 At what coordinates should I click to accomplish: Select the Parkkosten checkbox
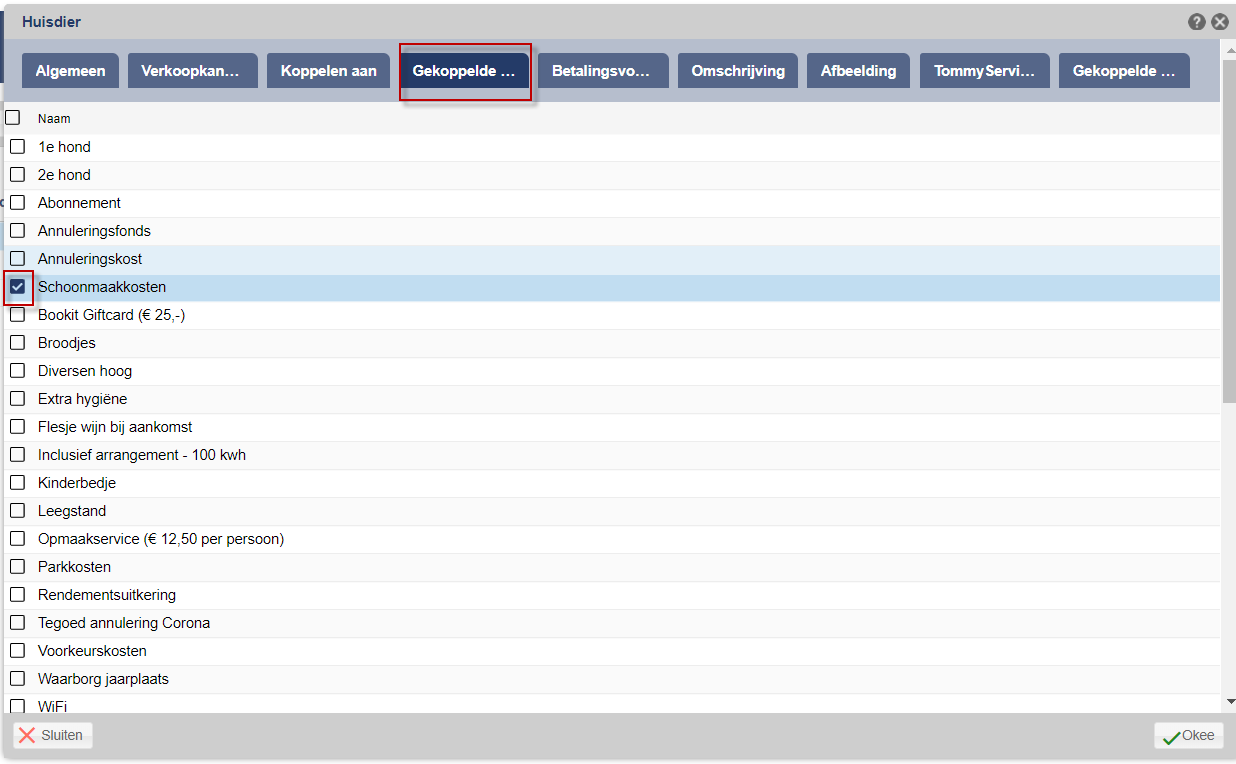pyautogui.click(x=18, y=567)
